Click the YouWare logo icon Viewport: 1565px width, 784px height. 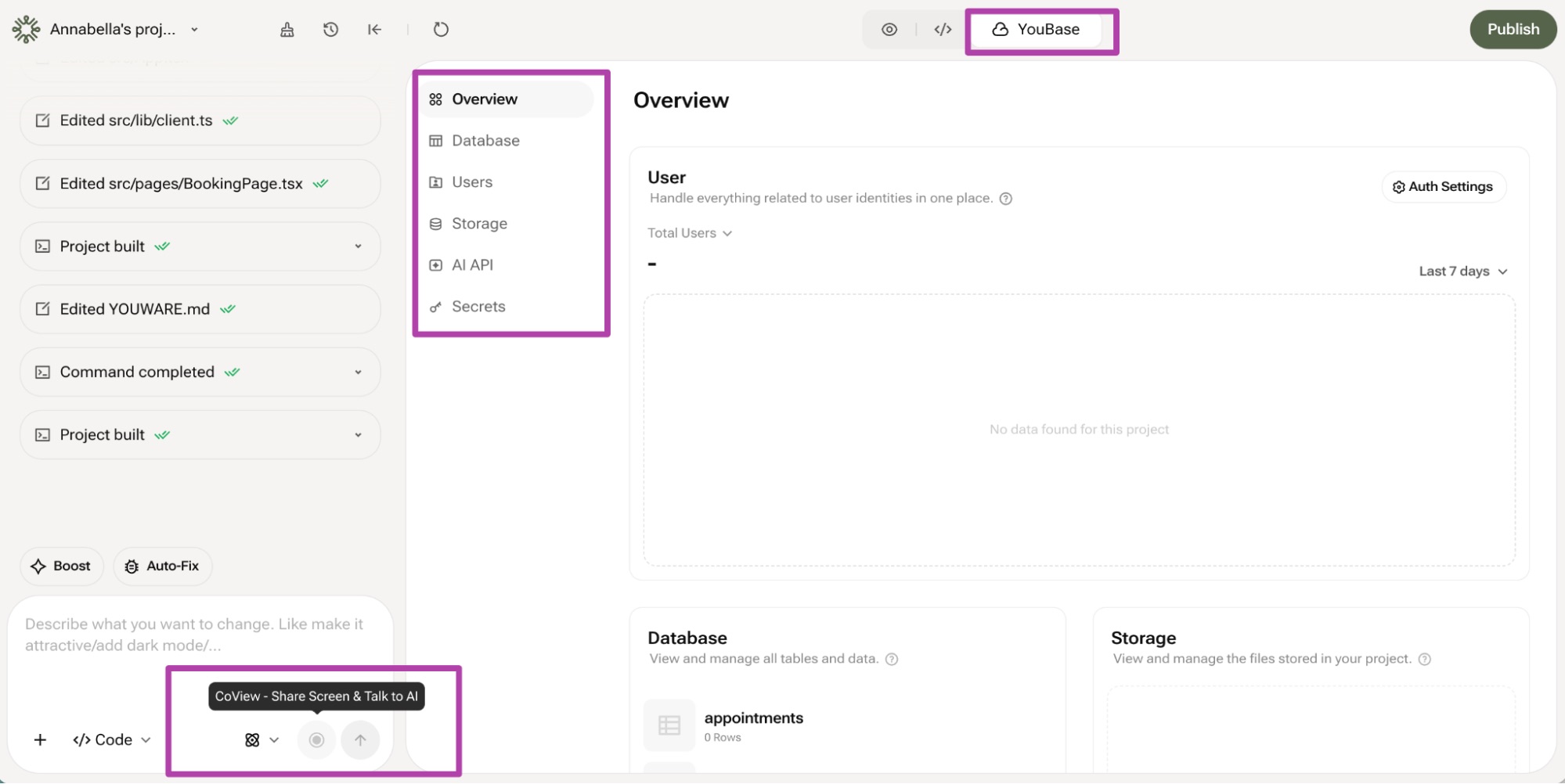26,29
